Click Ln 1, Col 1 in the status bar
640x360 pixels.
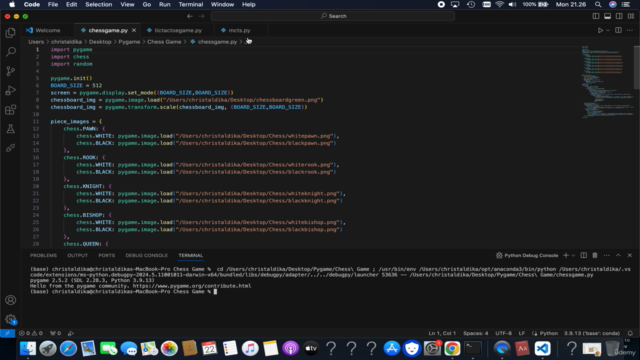(442, 333)
